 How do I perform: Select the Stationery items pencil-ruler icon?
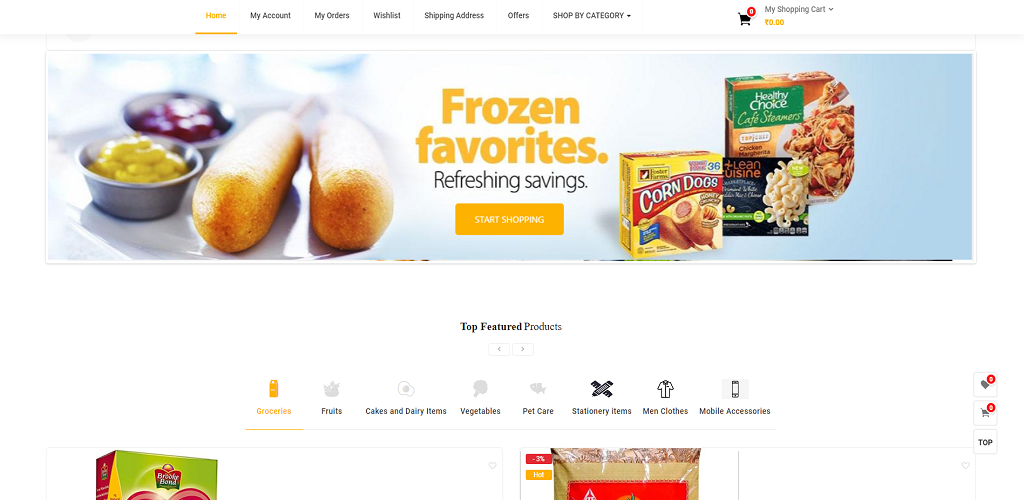pyautogui.click(x=601, y=388)
